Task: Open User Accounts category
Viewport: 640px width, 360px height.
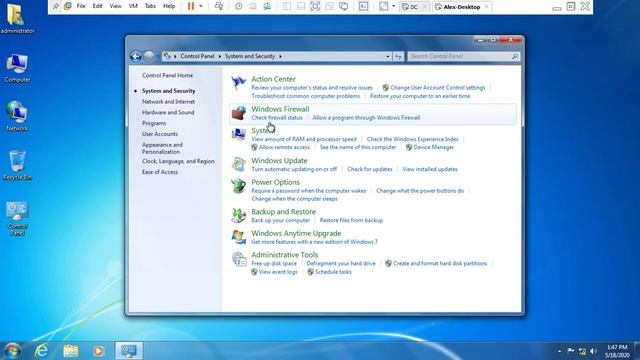Action: 160,134
